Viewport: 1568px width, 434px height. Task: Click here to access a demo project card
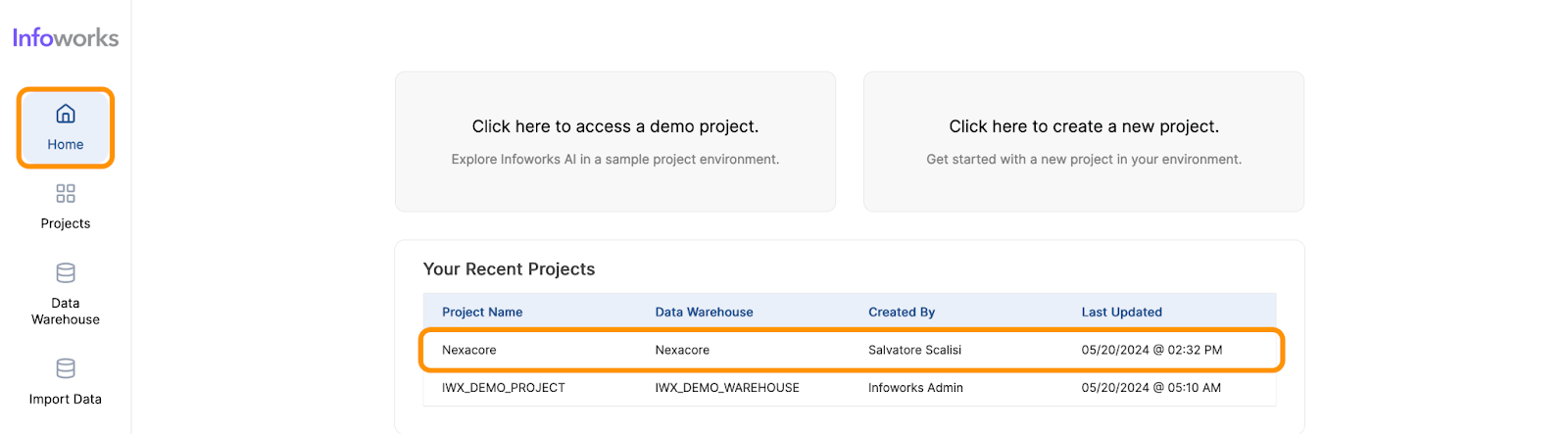(615, 141)
